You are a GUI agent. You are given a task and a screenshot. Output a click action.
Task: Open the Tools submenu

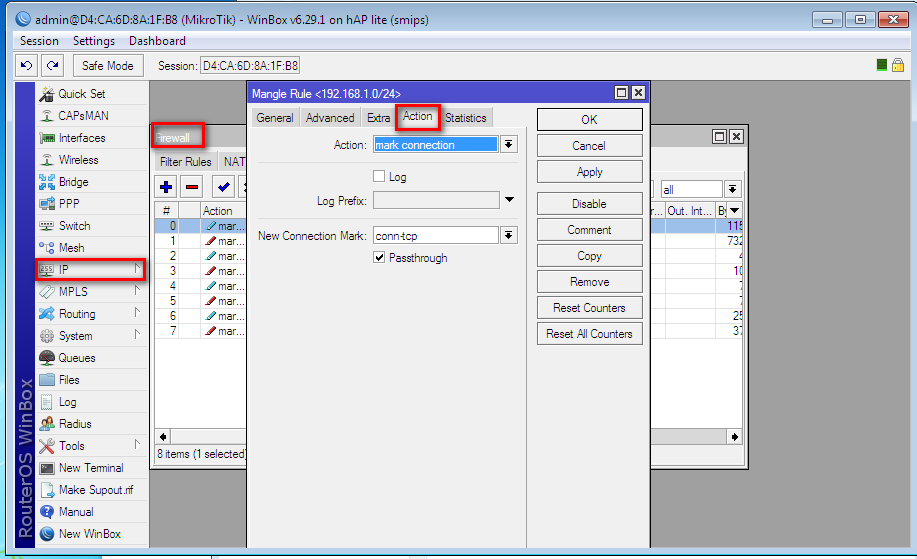click(x=91, y=446)
